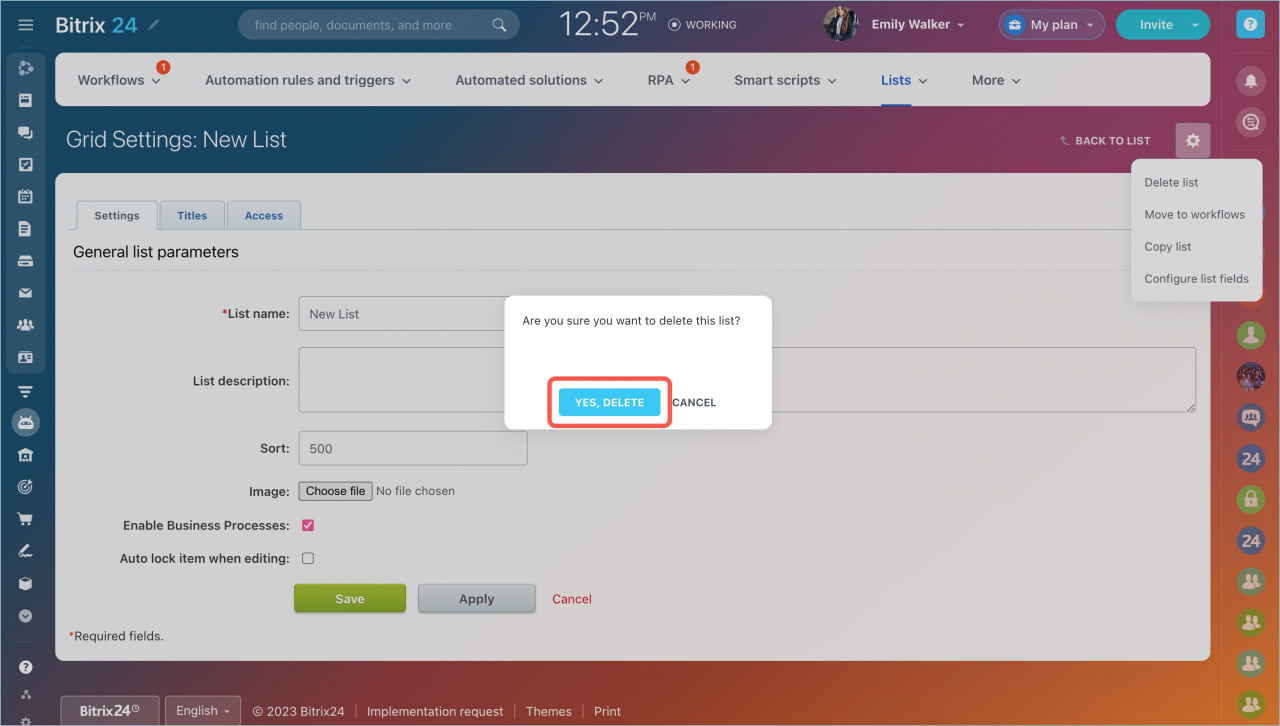Click the Implementation request footer link
This screenshot has height=726, width=1280.
click(x=435, y=711)
